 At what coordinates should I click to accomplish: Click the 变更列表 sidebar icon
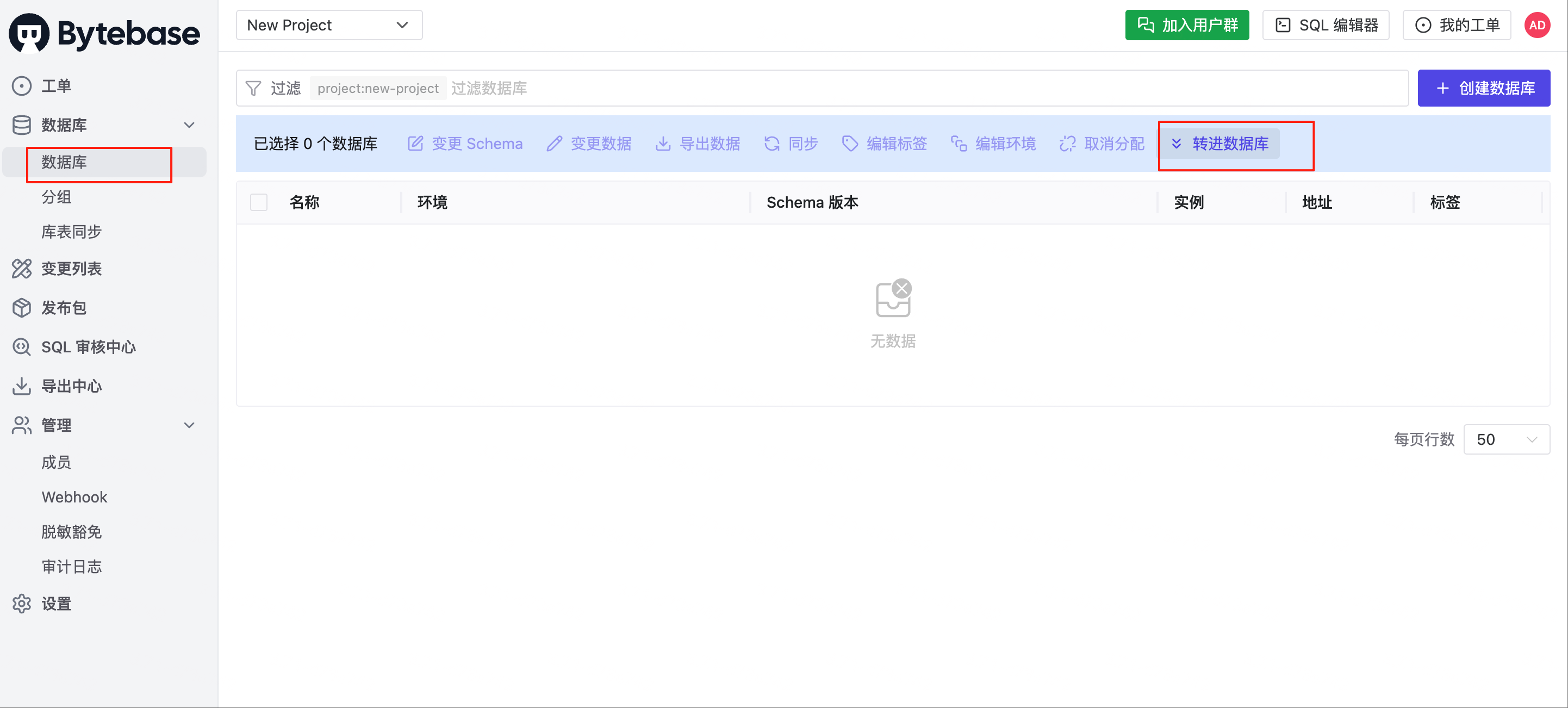coord(21,269)
